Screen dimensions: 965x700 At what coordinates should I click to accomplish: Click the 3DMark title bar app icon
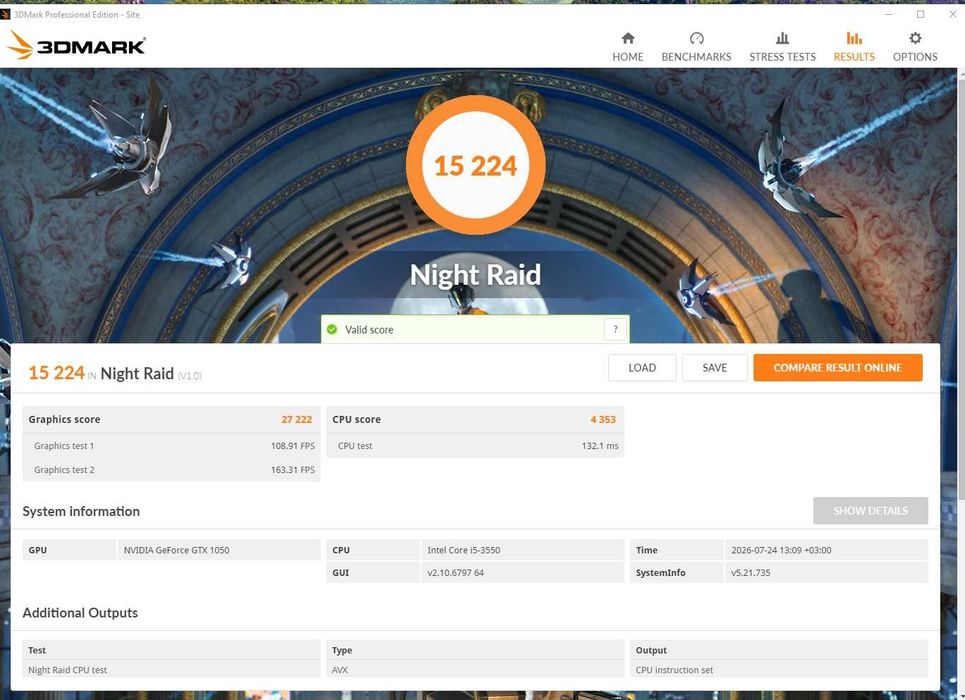pos(5,14)
